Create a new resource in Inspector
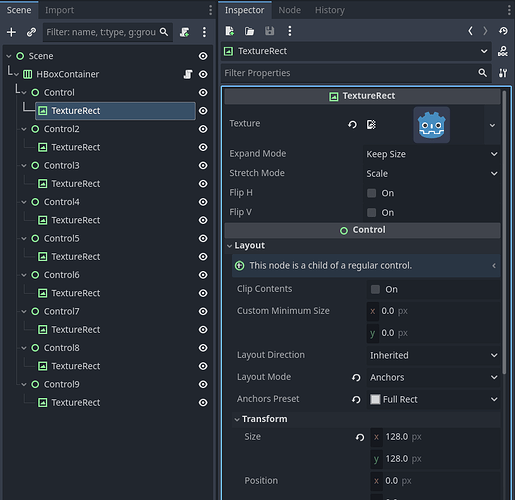Screen dimensions: 515x500 [230, 31]
